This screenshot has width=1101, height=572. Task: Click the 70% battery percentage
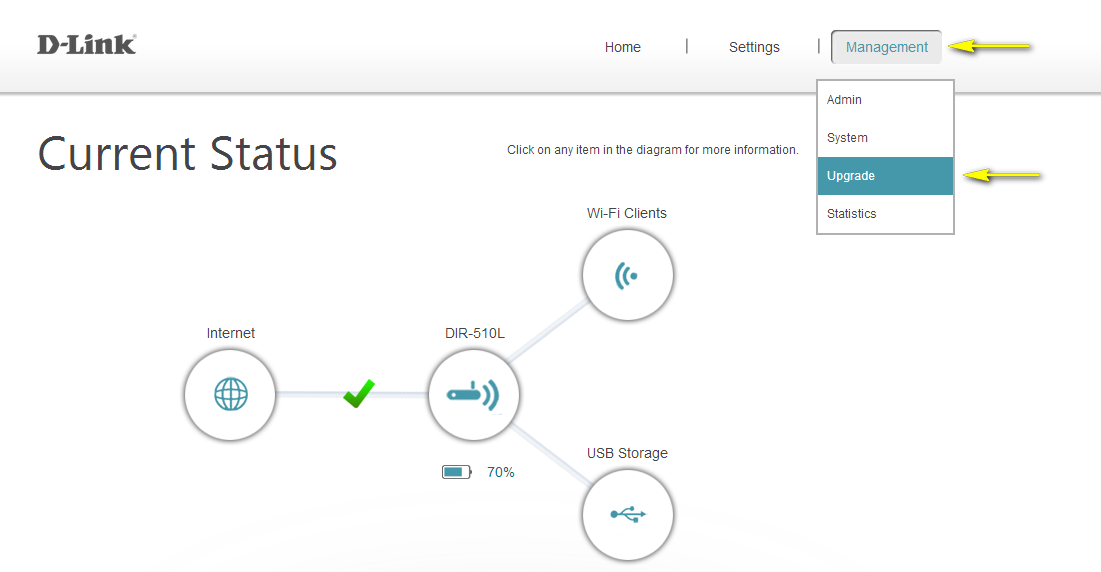pos(500,472)
